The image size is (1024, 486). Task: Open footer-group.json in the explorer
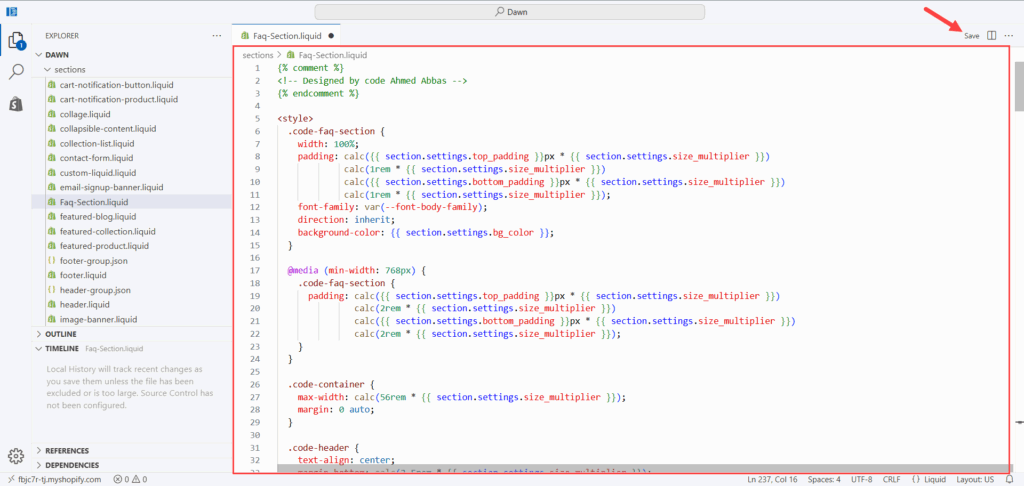click(94, 260)
